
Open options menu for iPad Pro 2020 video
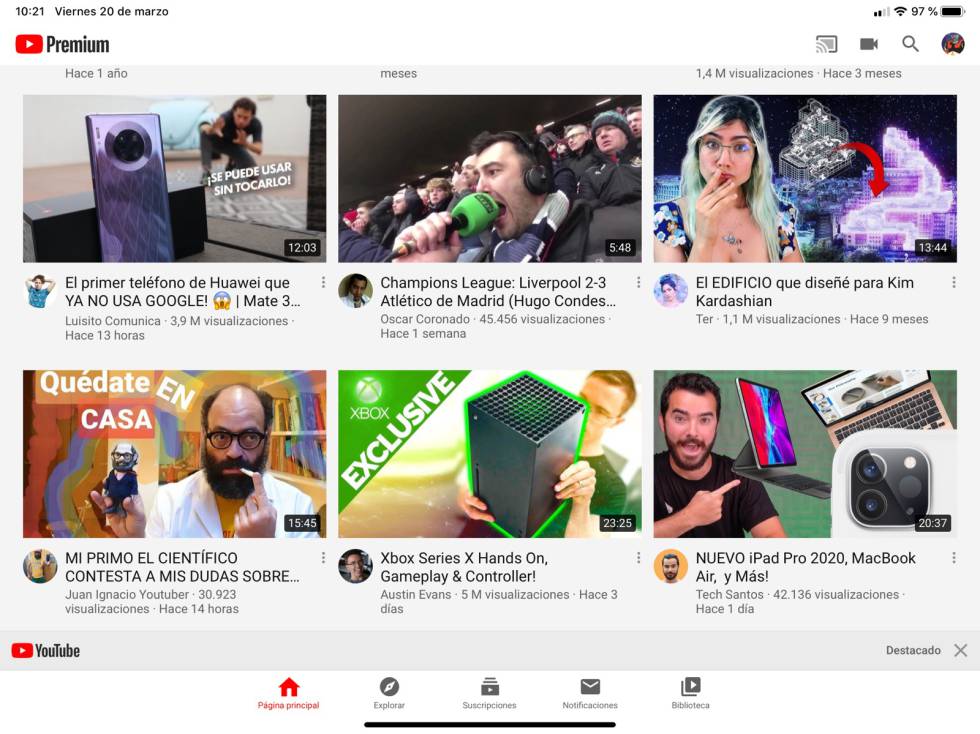coord(954,558)
